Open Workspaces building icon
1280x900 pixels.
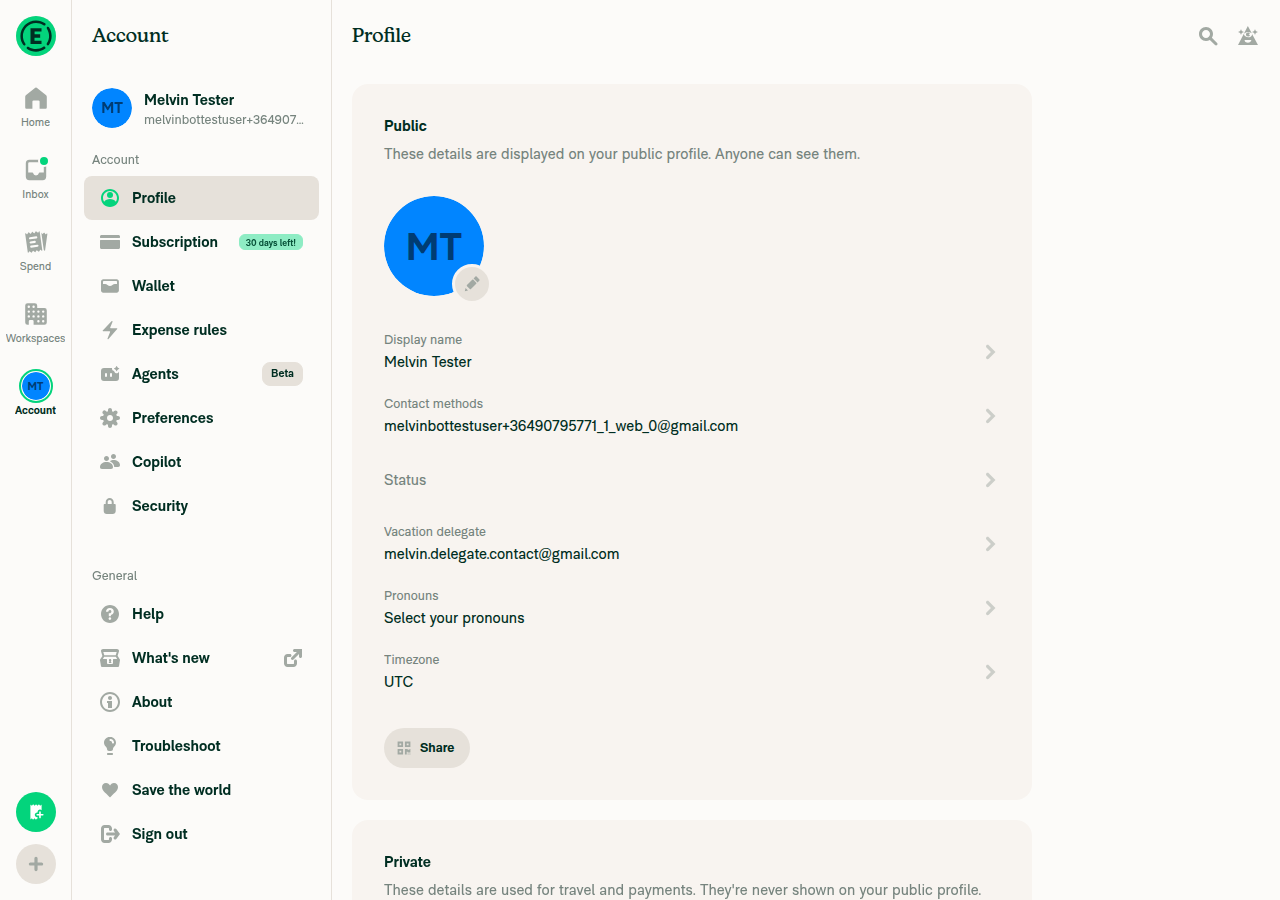[x=35, y=323]
